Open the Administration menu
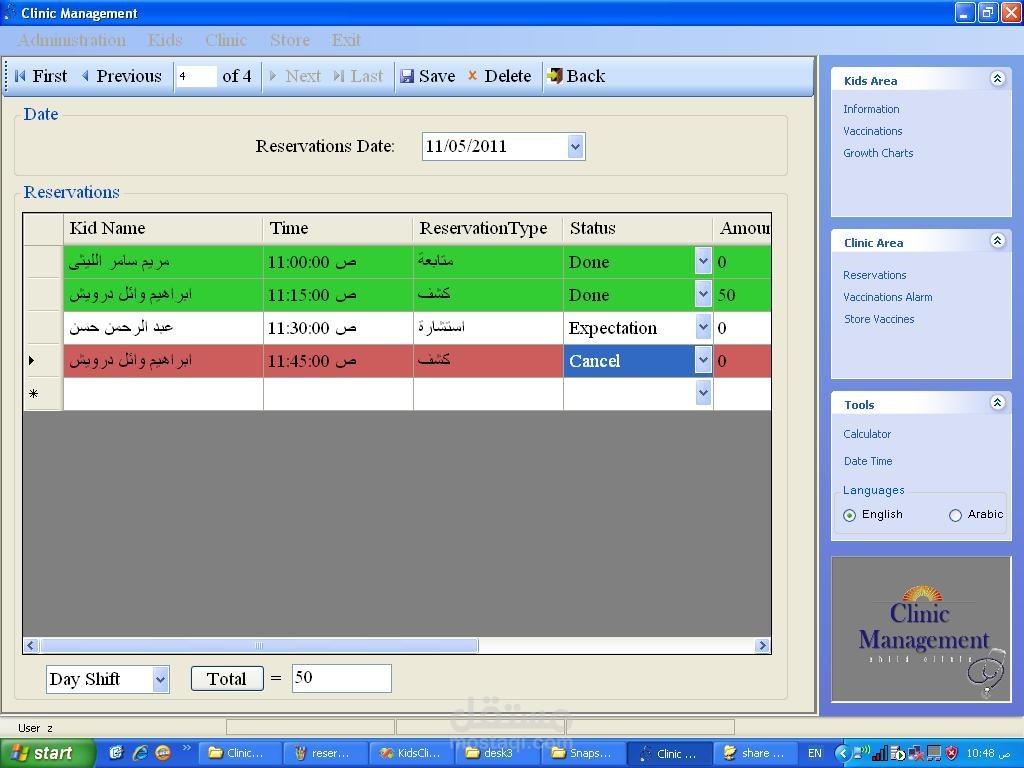The width and height of the screenshot is (1024, 768). tap(72, 40)
